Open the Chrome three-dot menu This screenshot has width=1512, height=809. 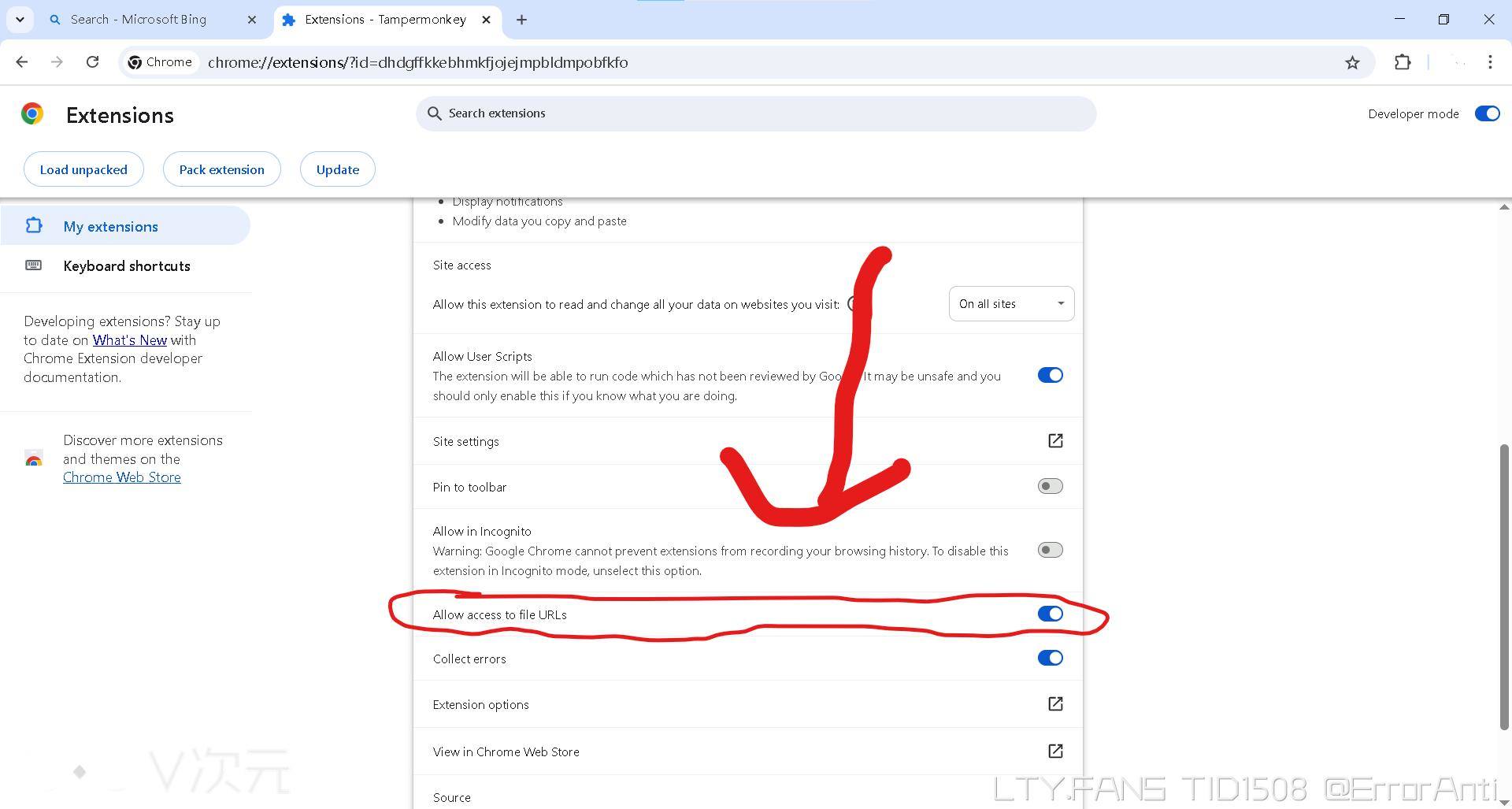pos(1490,62)
